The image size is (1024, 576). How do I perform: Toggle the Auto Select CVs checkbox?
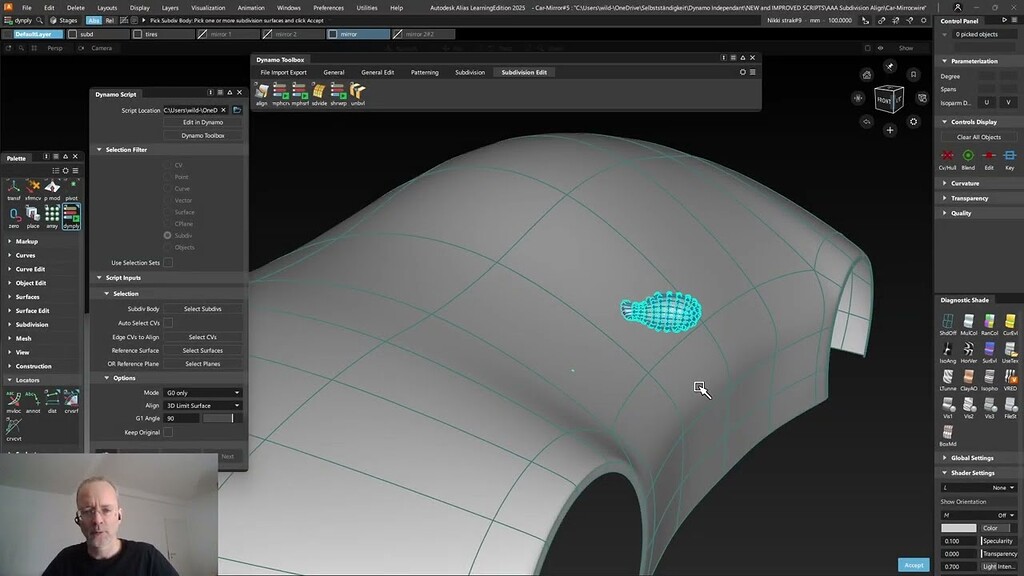[168, 323]
